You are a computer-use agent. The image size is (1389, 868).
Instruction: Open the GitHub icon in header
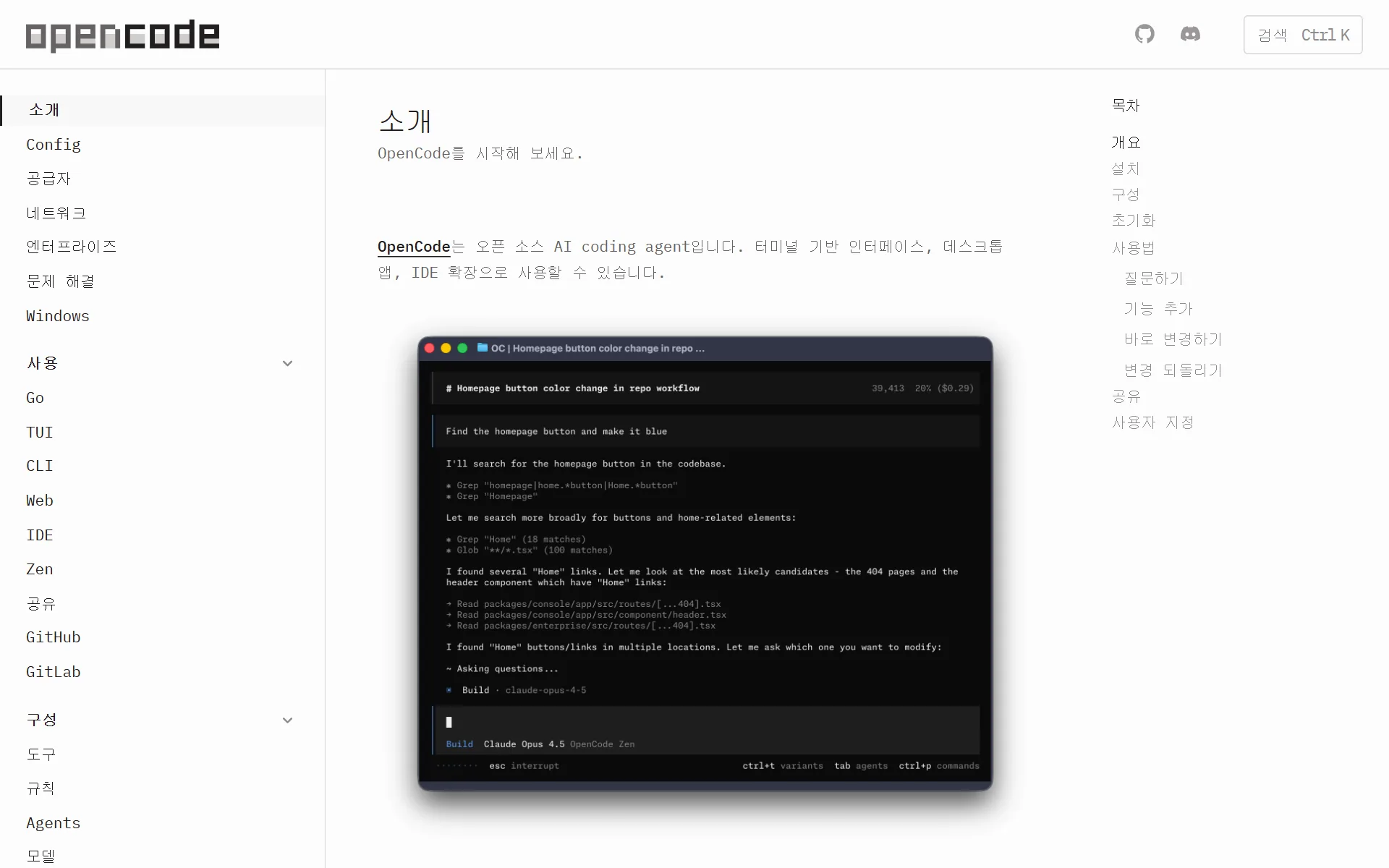pos(1144,34)
